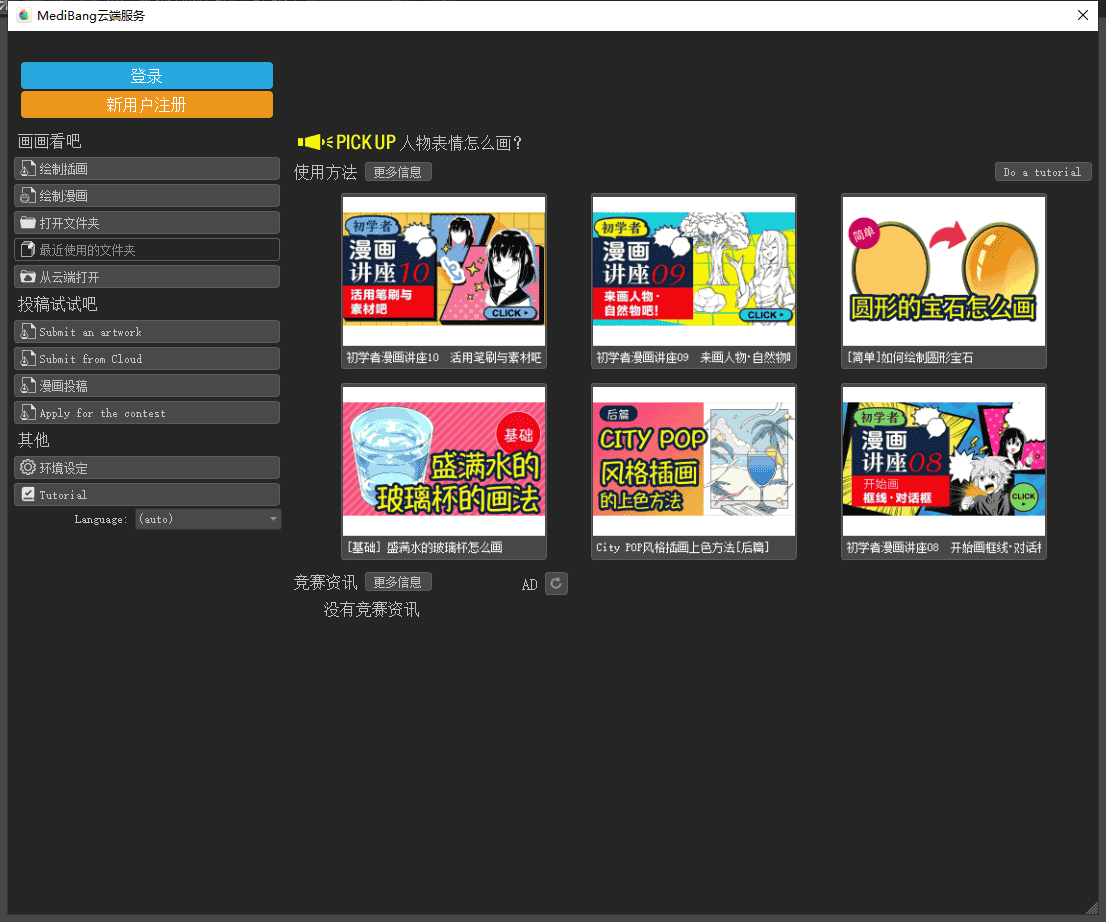Click the Tutorial entry in sidebar
Viewport: 1106px width, 922px height.
[146, 495]
